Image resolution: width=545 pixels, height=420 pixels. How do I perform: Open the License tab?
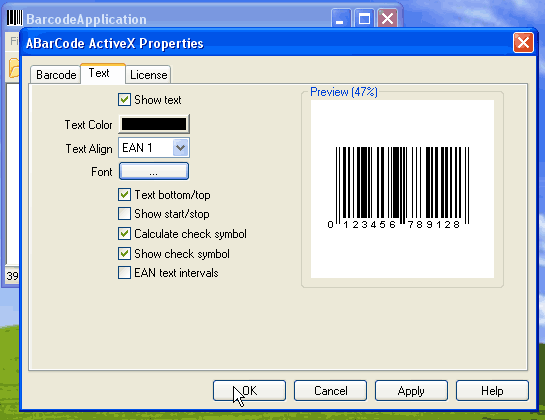point(148,75)
